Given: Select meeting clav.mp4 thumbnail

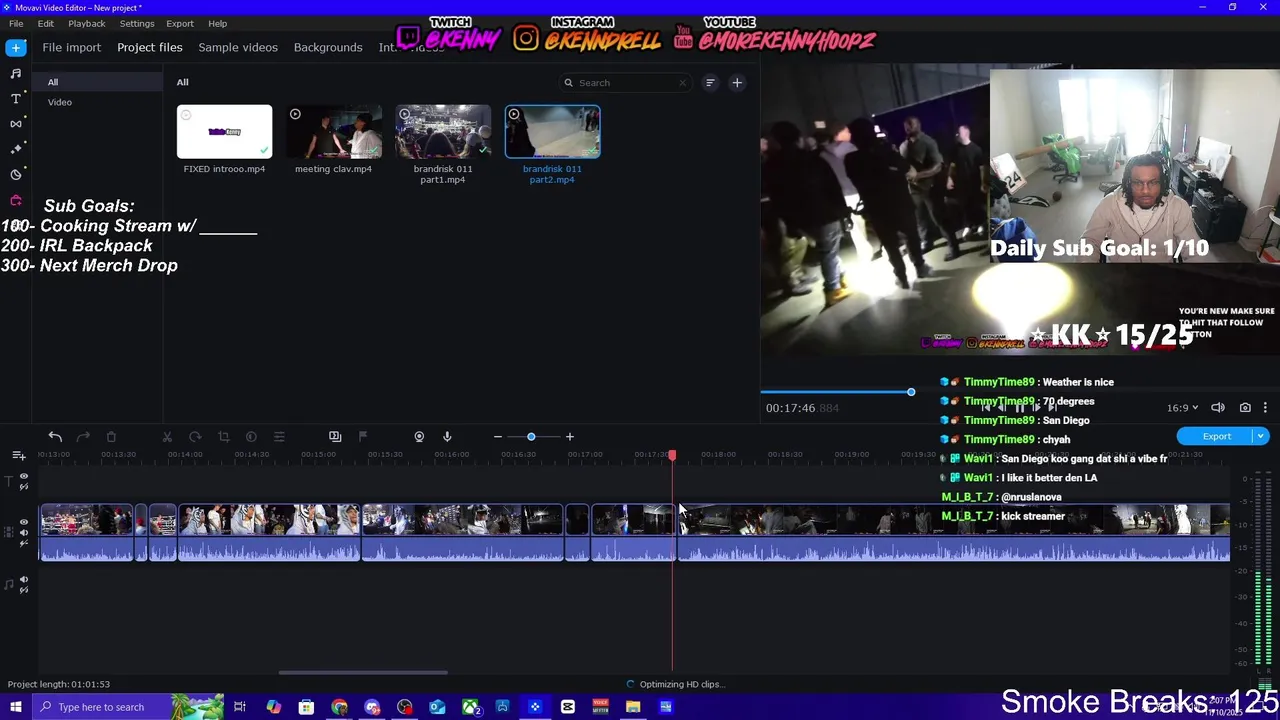Looking at the screenshot, I should [x=334, y=131].
